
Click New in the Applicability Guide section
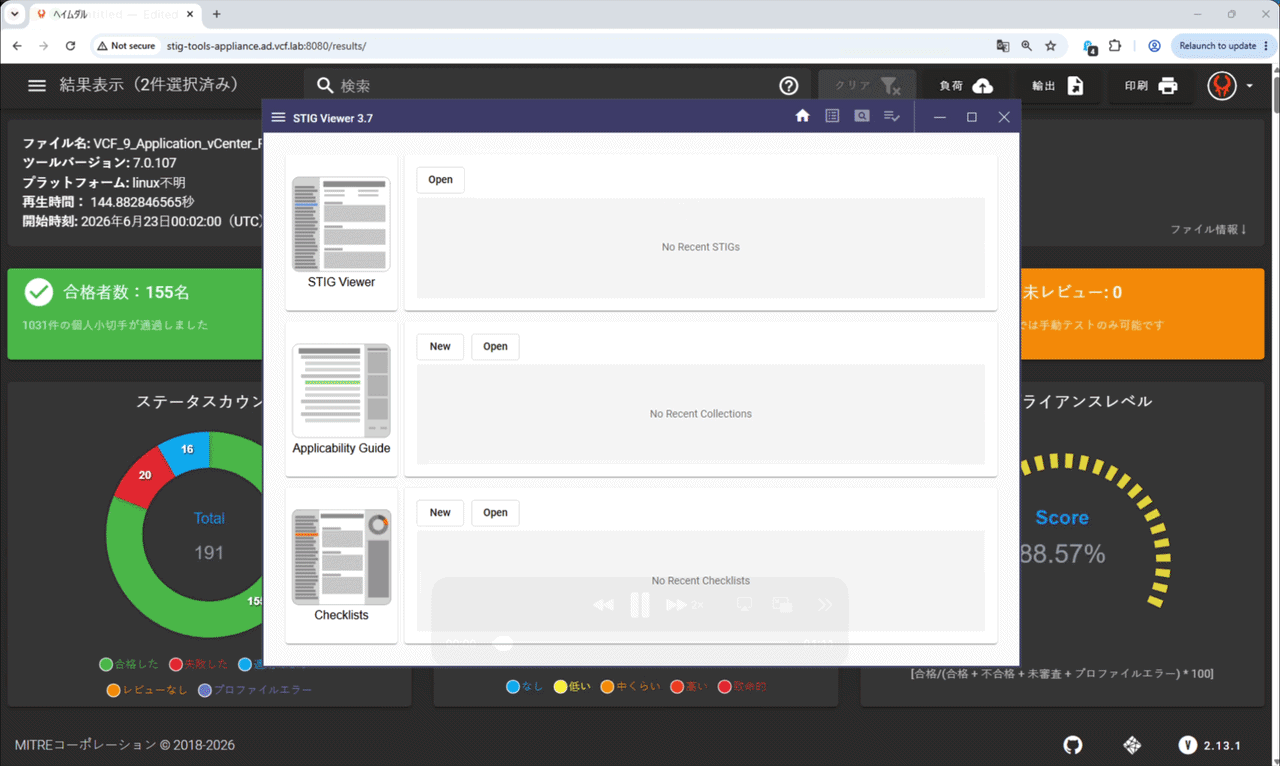(x=440, y=346)
